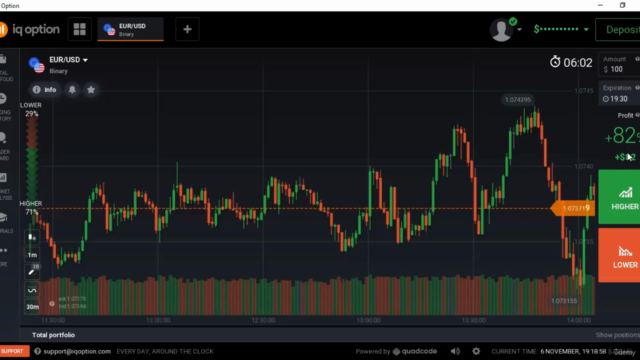Open the Total portfolio panel
The width and height of the screenshot is (640, 360).
coord(53,335)
